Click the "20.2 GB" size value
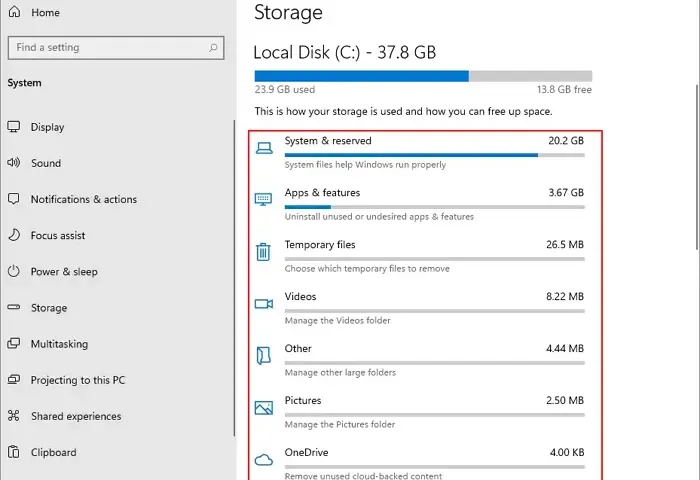This screenshot has width=700, height=480. pos(566,141)
